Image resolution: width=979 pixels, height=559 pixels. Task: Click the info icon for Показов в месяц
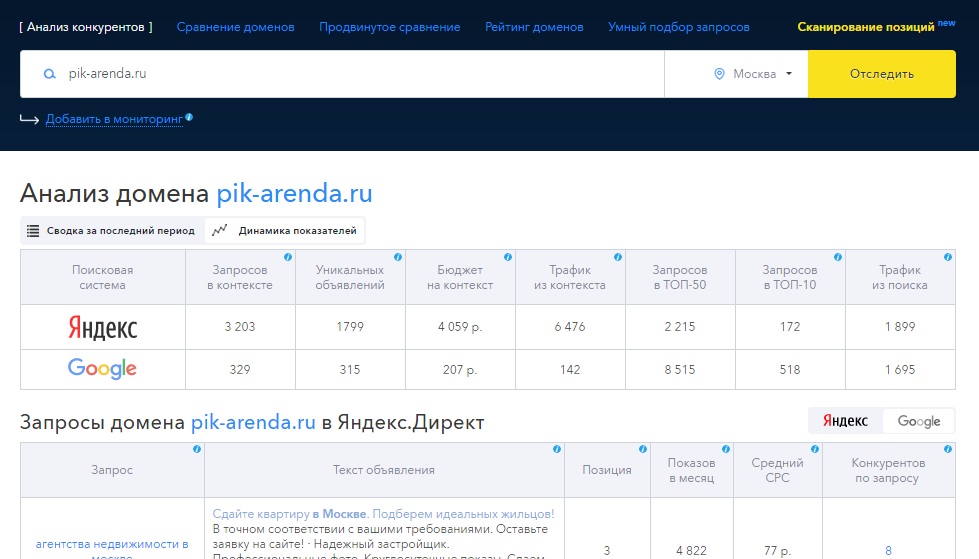[726, 448]
